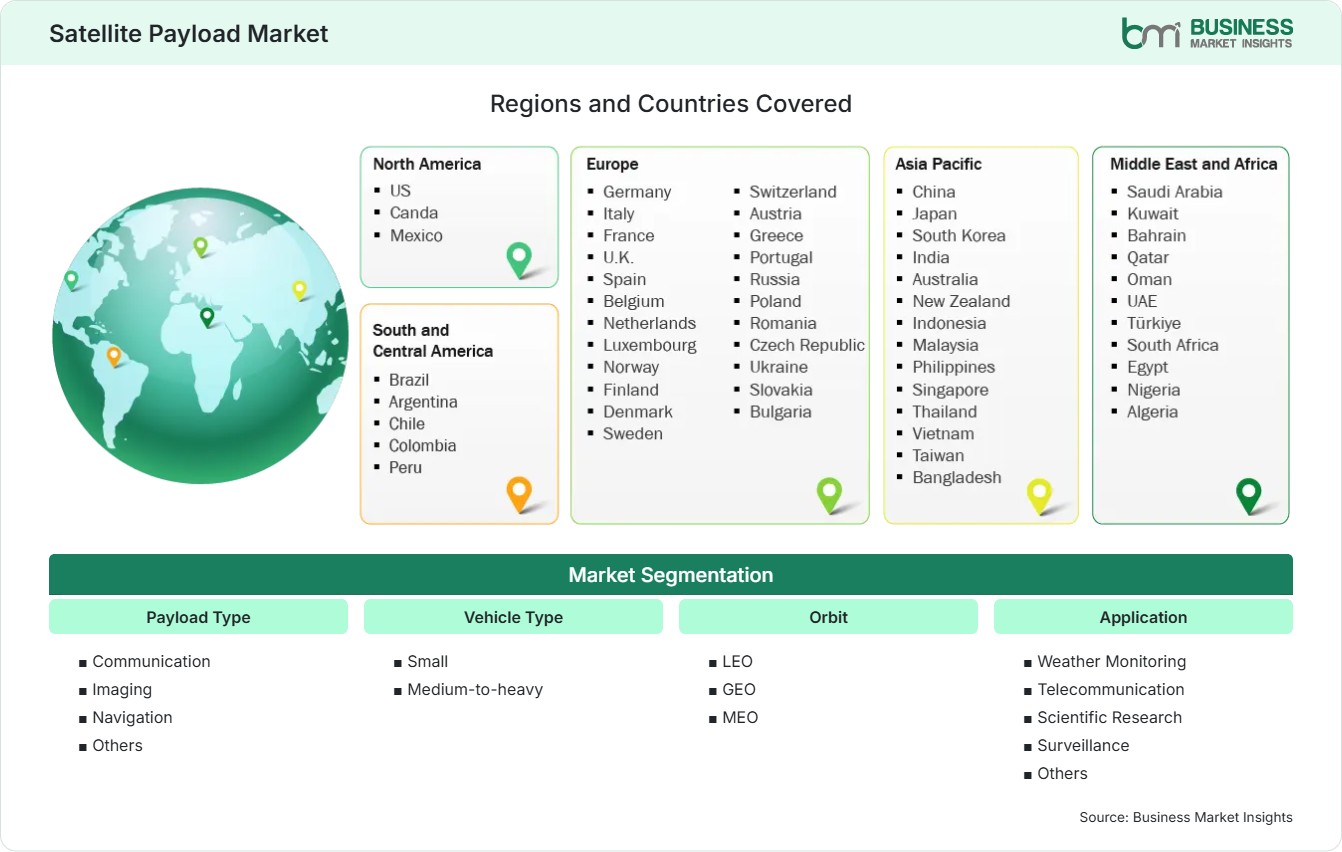
Task: Click New Zealand in Asia Pacific list
Action: pyautogui.click(x=961, y=301)
